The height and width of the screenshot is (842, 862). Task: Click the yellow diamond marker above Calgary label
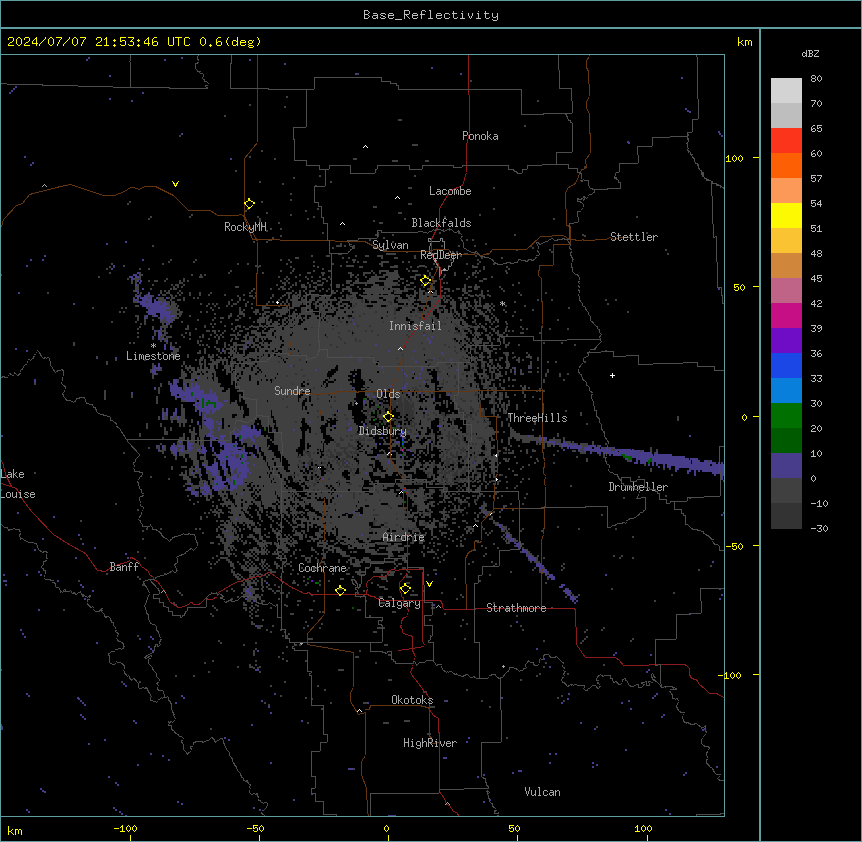click(x=405, y=589)
